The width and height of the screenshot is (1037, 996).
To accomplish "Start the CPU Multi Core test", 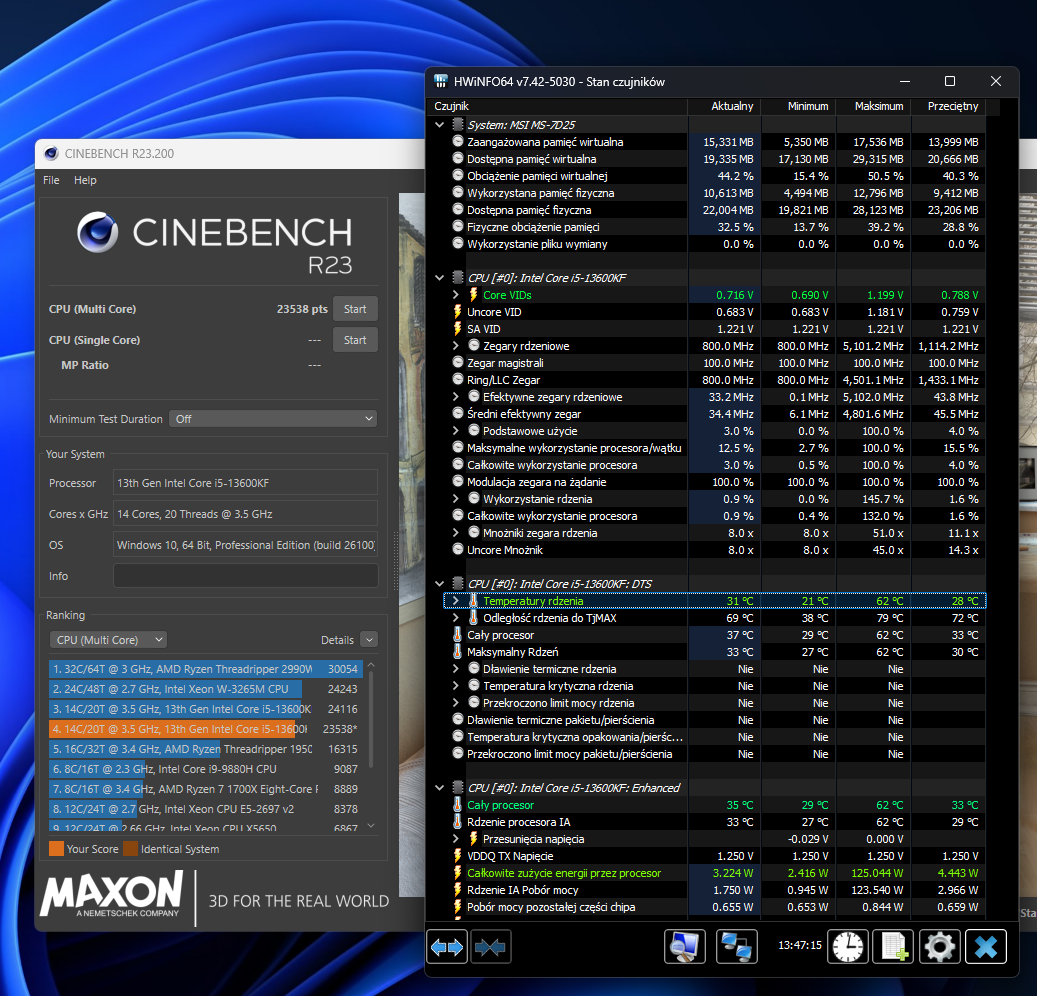I will (355, 309).
